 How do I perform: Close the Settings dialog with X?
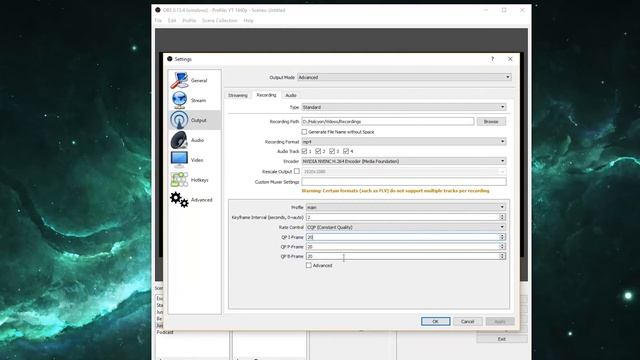click(x=510, y=59)
